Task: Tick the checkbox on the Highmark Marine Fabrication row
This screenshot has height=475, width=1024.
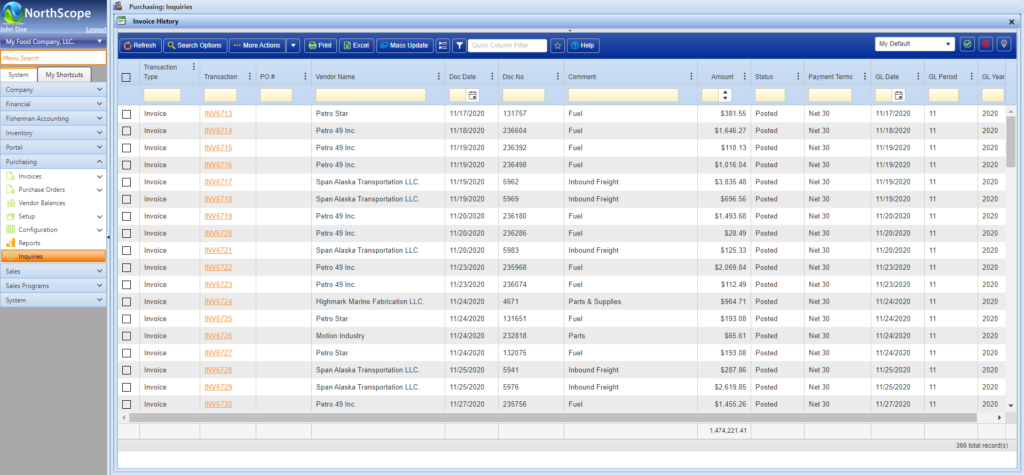Action: point(126,301)
